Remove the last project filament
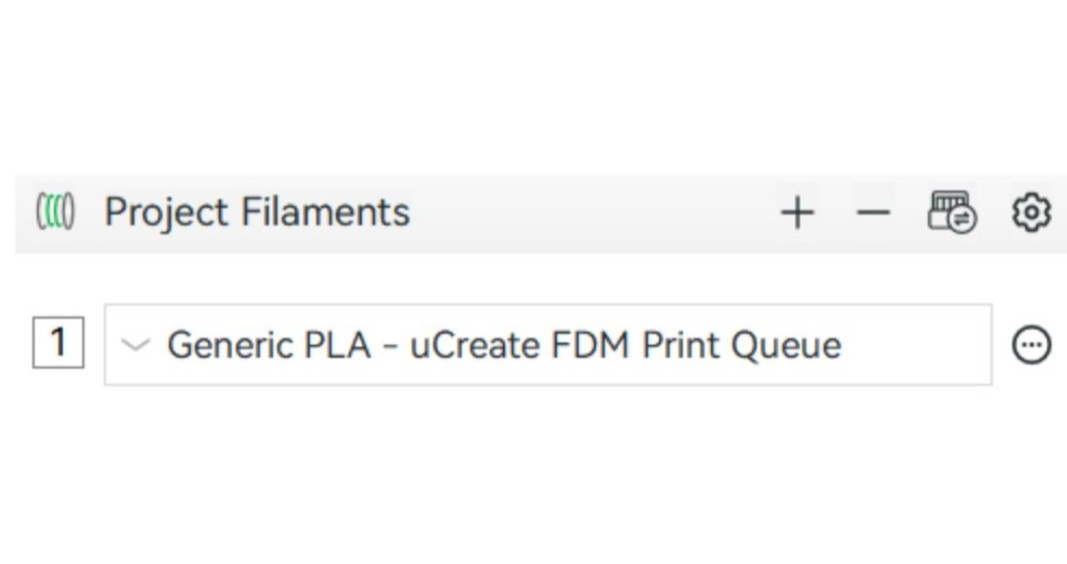 click(x=873, y=213)
